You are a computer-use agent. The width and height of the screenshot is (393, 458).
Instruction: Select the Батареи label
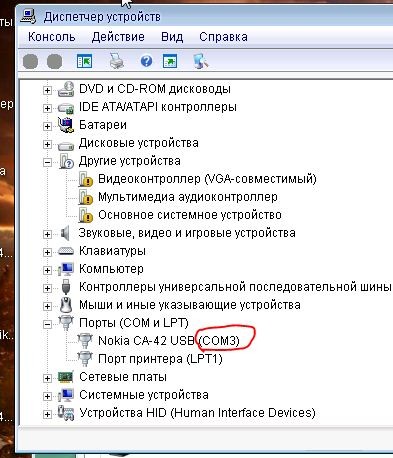103,125
